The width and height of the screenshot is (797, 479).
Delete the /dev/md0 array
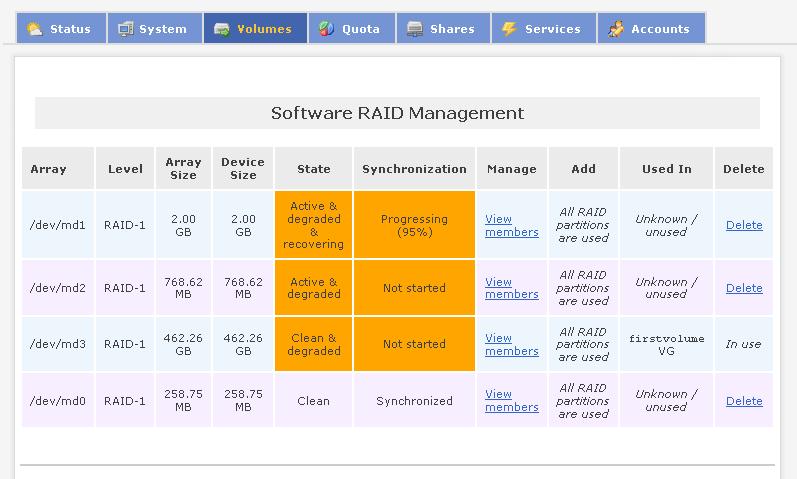(743, 401)
